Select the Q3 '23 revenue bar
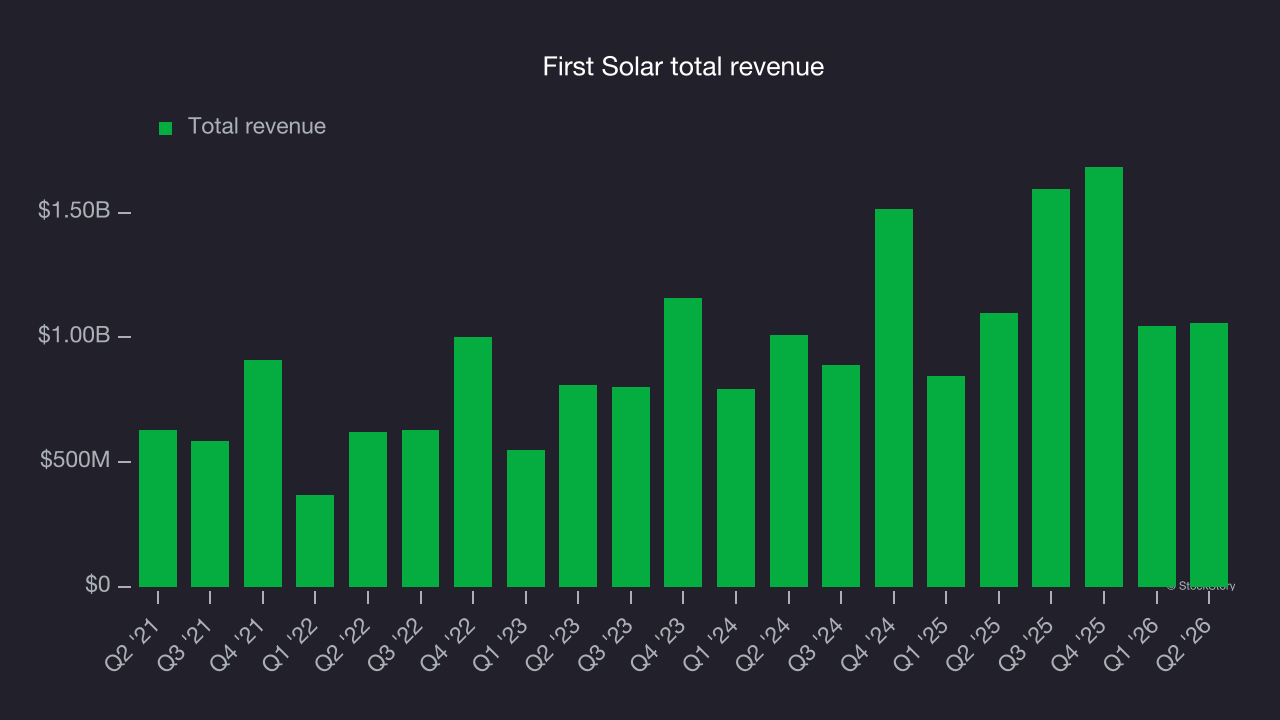This screenshot has width=1280, height=720. 631,487
